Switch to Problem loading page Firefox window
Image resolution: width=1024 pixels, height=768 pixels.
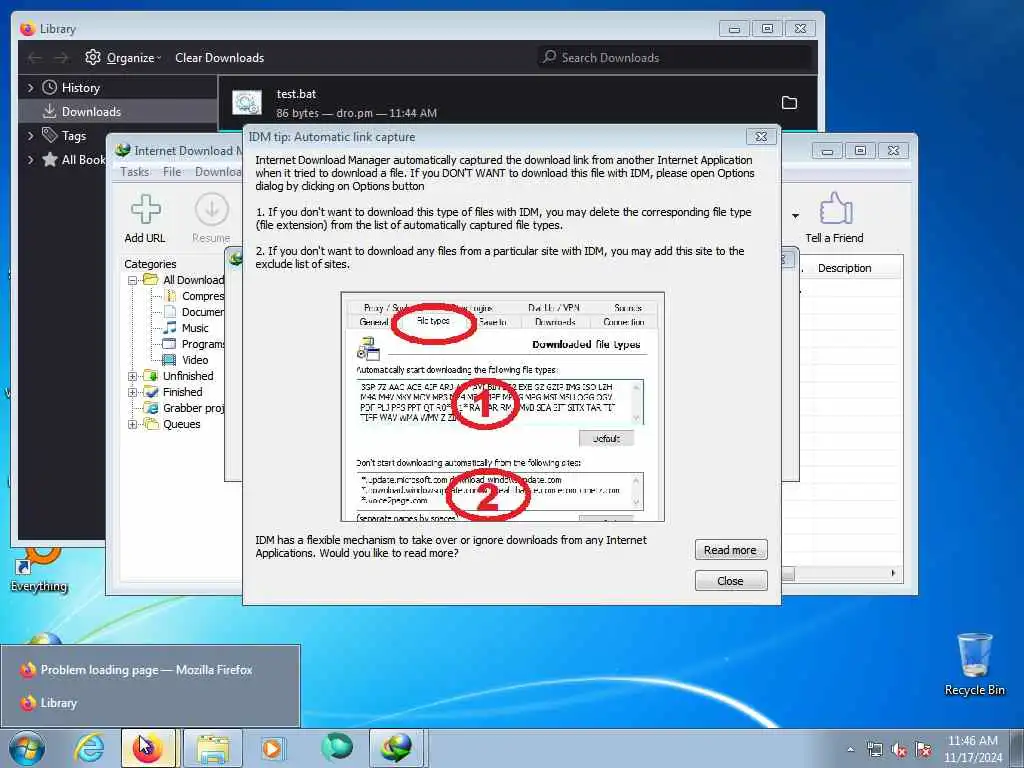point(150,669)
